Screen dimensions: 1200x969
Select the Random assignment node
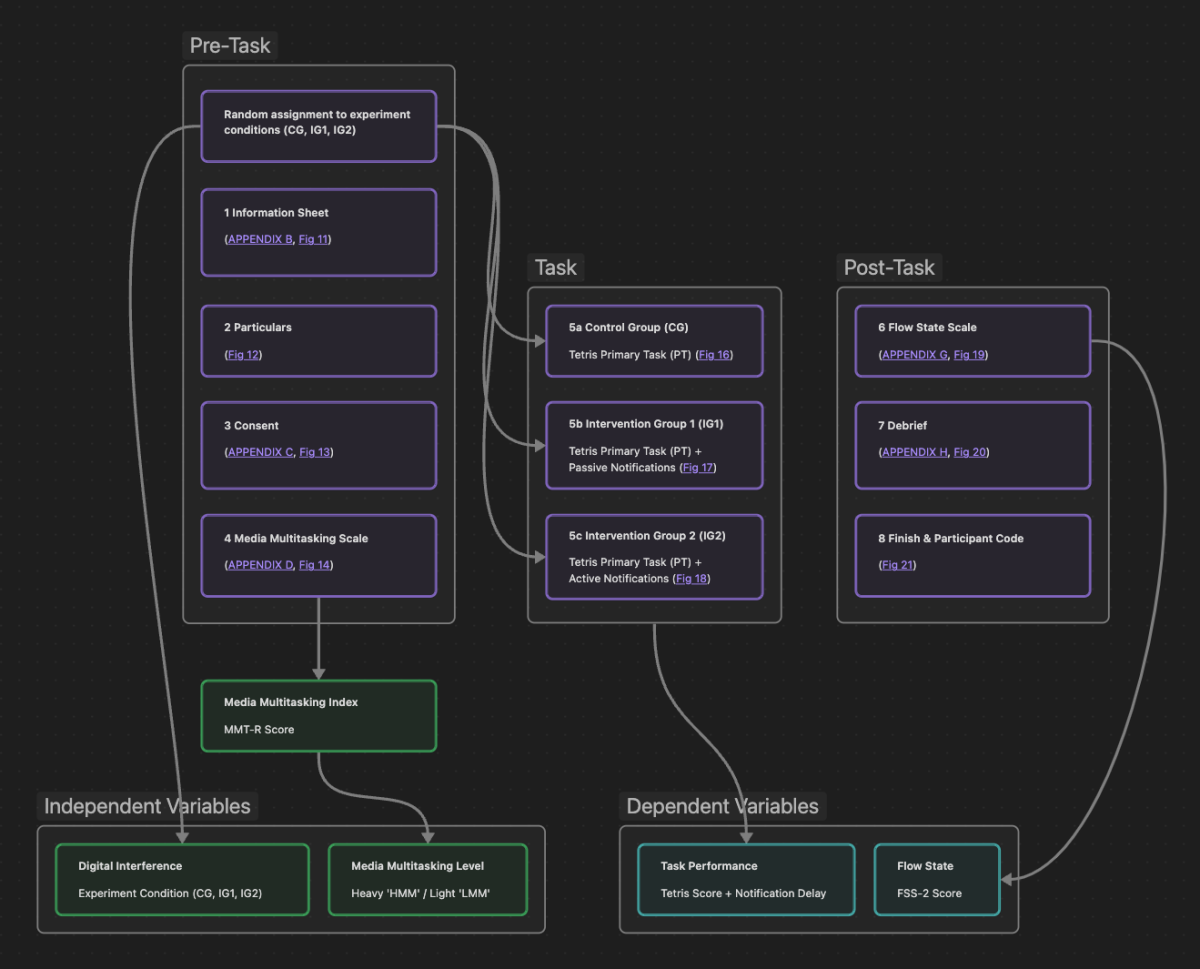coord(318,126)
